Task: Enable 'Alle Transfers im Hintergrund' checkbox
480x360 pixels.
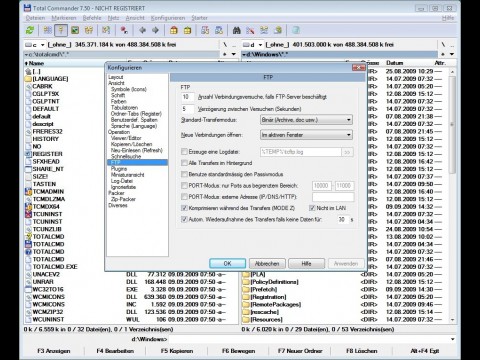Action: pos(184,163)
